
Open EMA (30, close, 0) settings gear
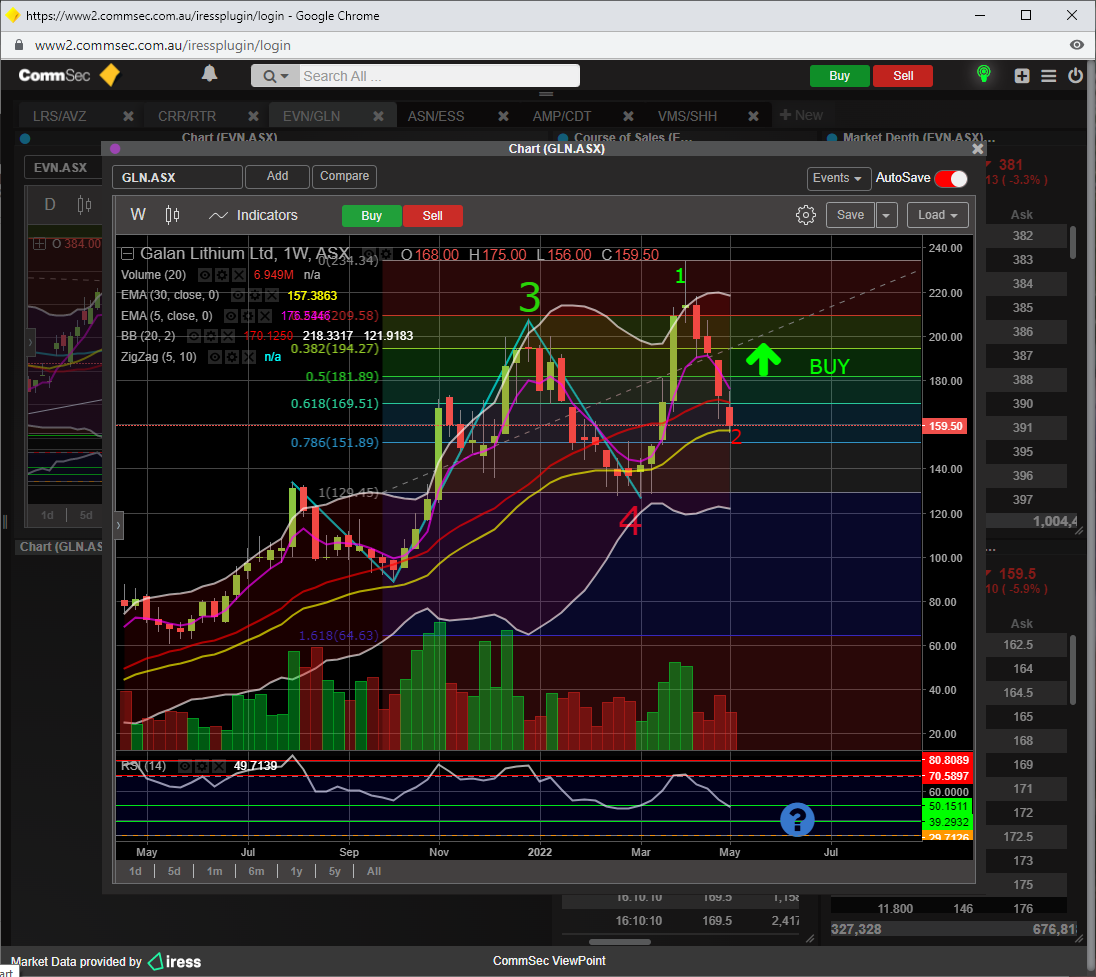(254, 295)
